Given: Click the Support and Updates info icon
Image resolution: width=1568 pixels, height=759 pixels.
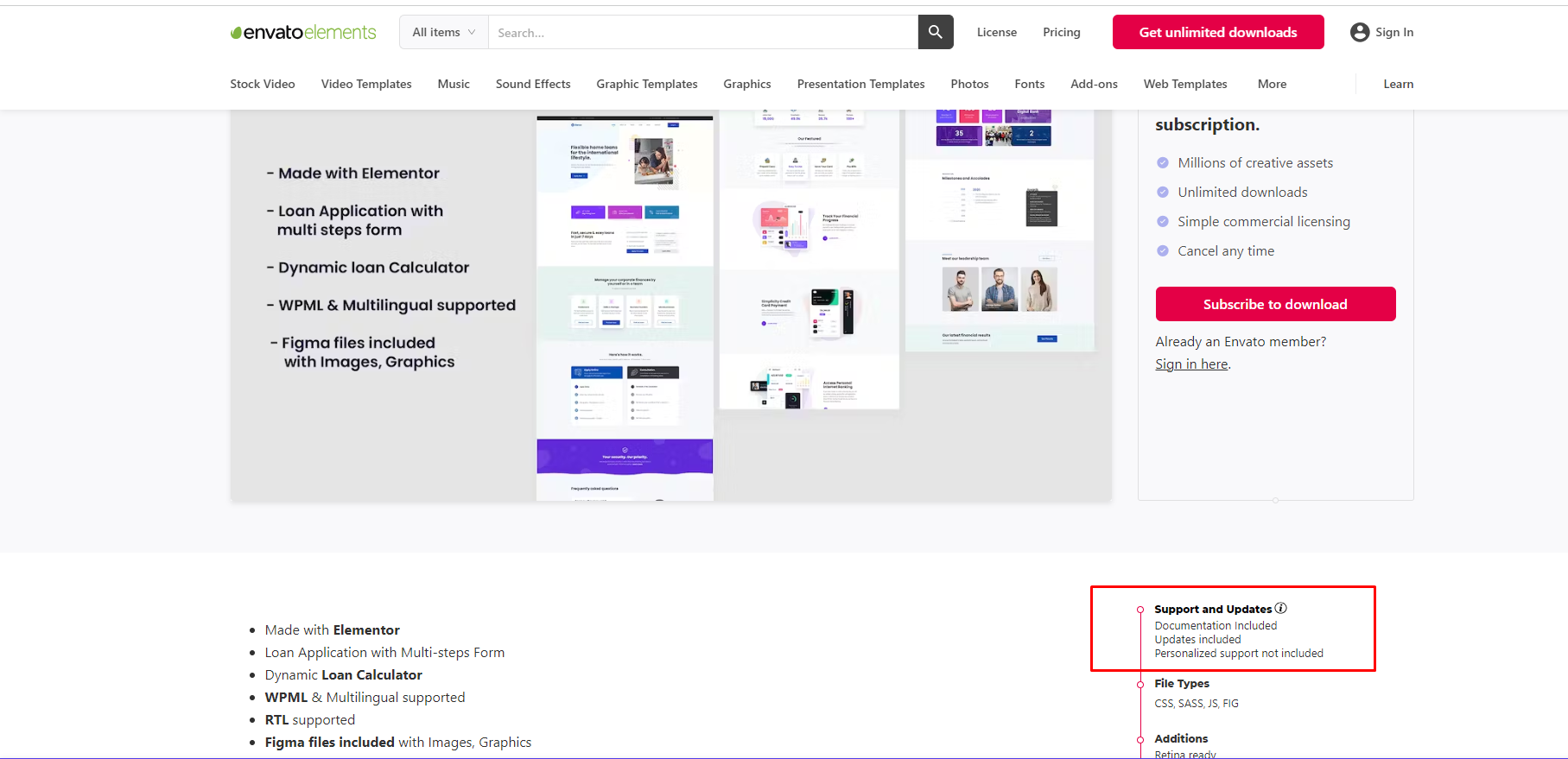Looking at the screenshot, I should (x=1281, y=608).
